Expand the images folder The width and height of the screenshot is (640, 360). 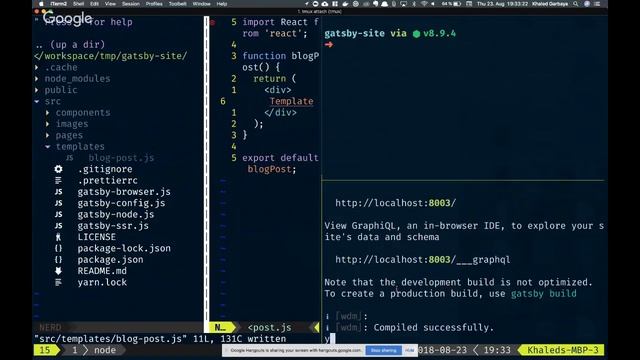click(48, 124)
